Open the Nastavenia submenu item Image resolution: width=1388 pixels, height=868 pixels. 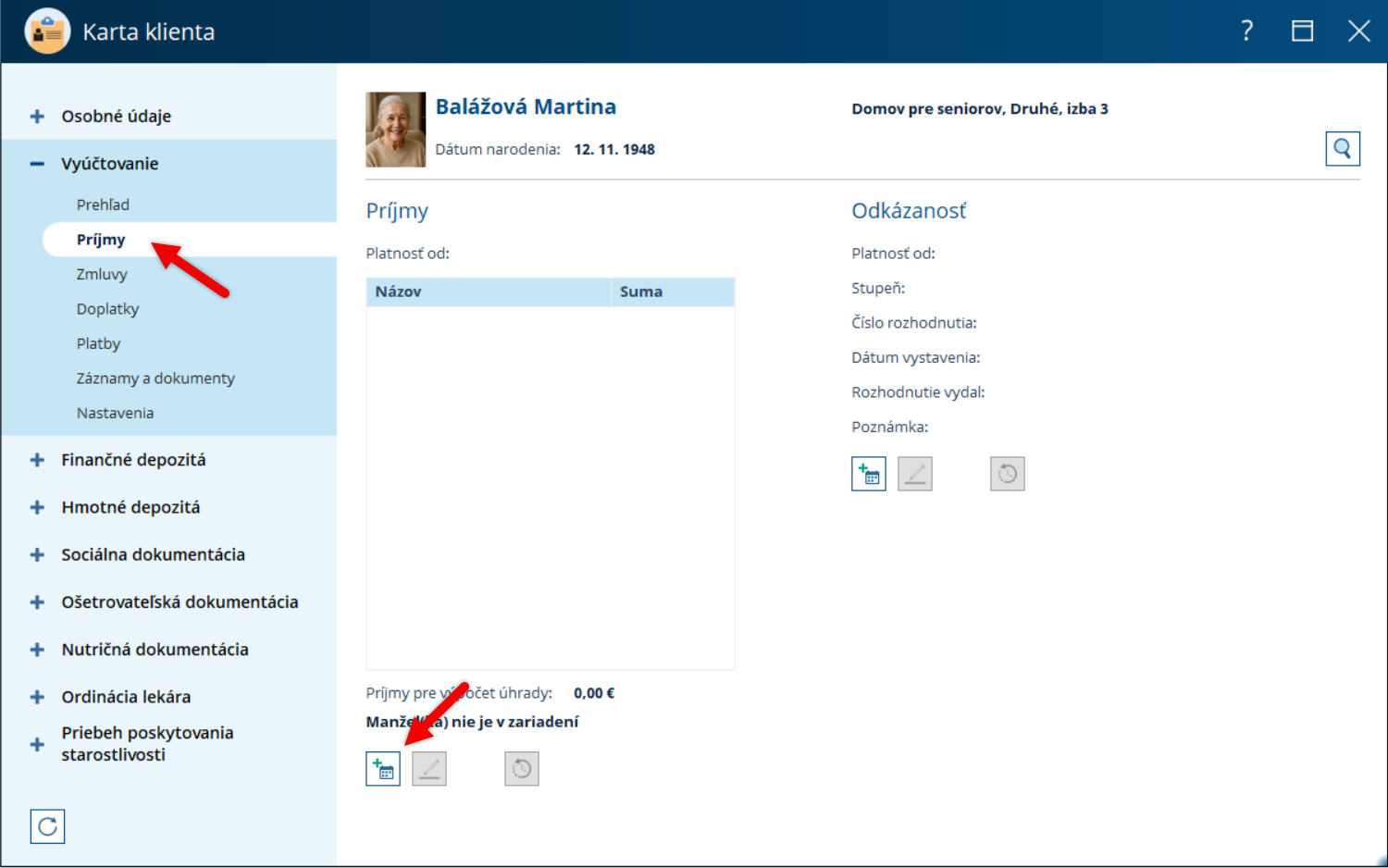115,413
